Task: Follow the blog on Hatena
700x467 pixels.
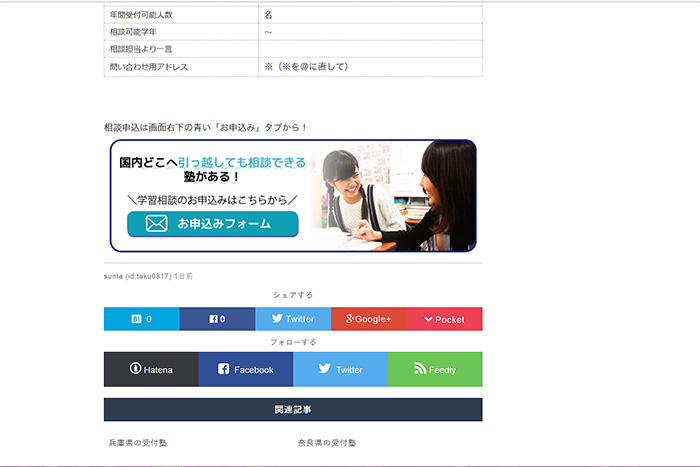Action: coord(151,369)
